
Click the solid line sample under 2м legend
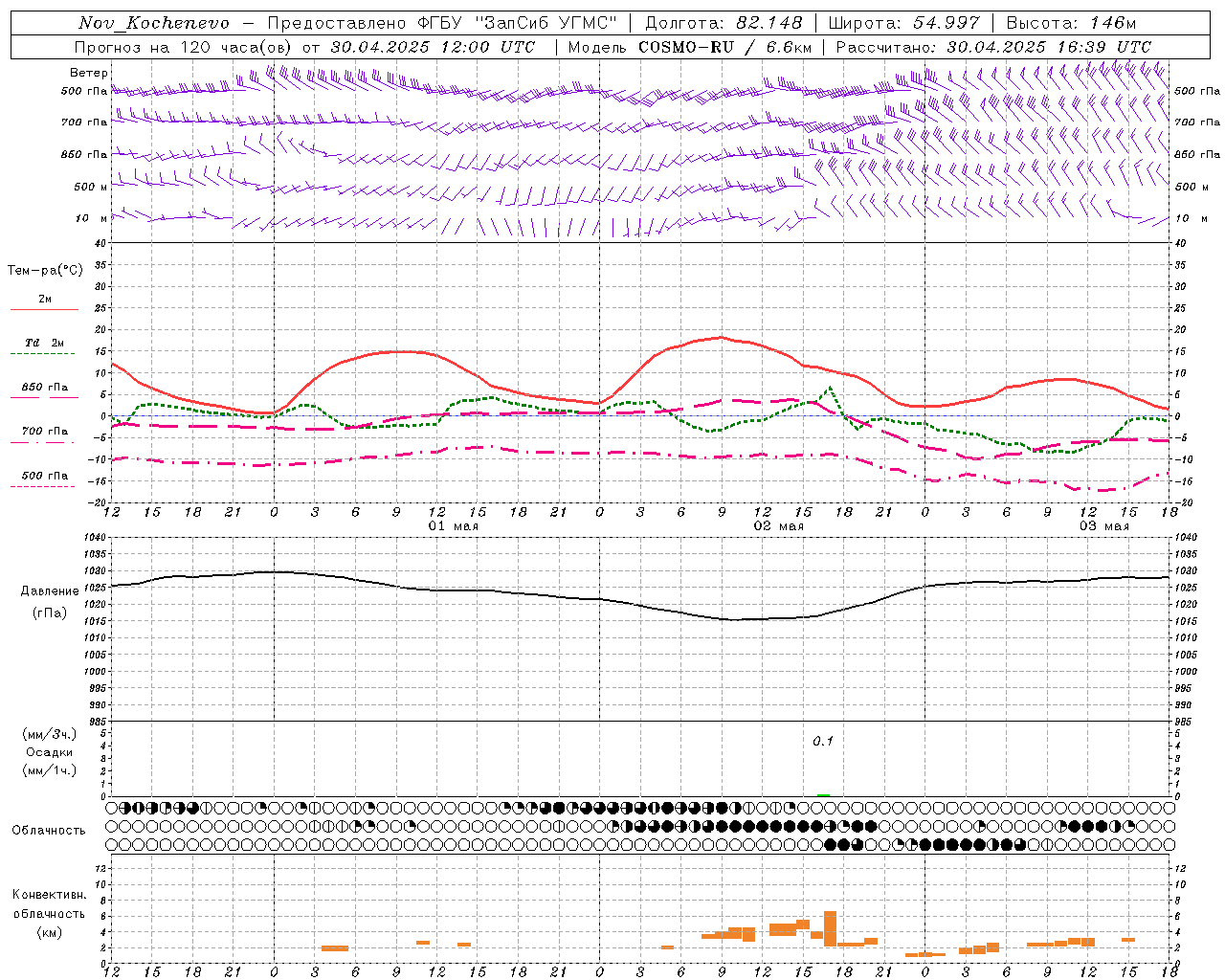(x=44, y=310)
